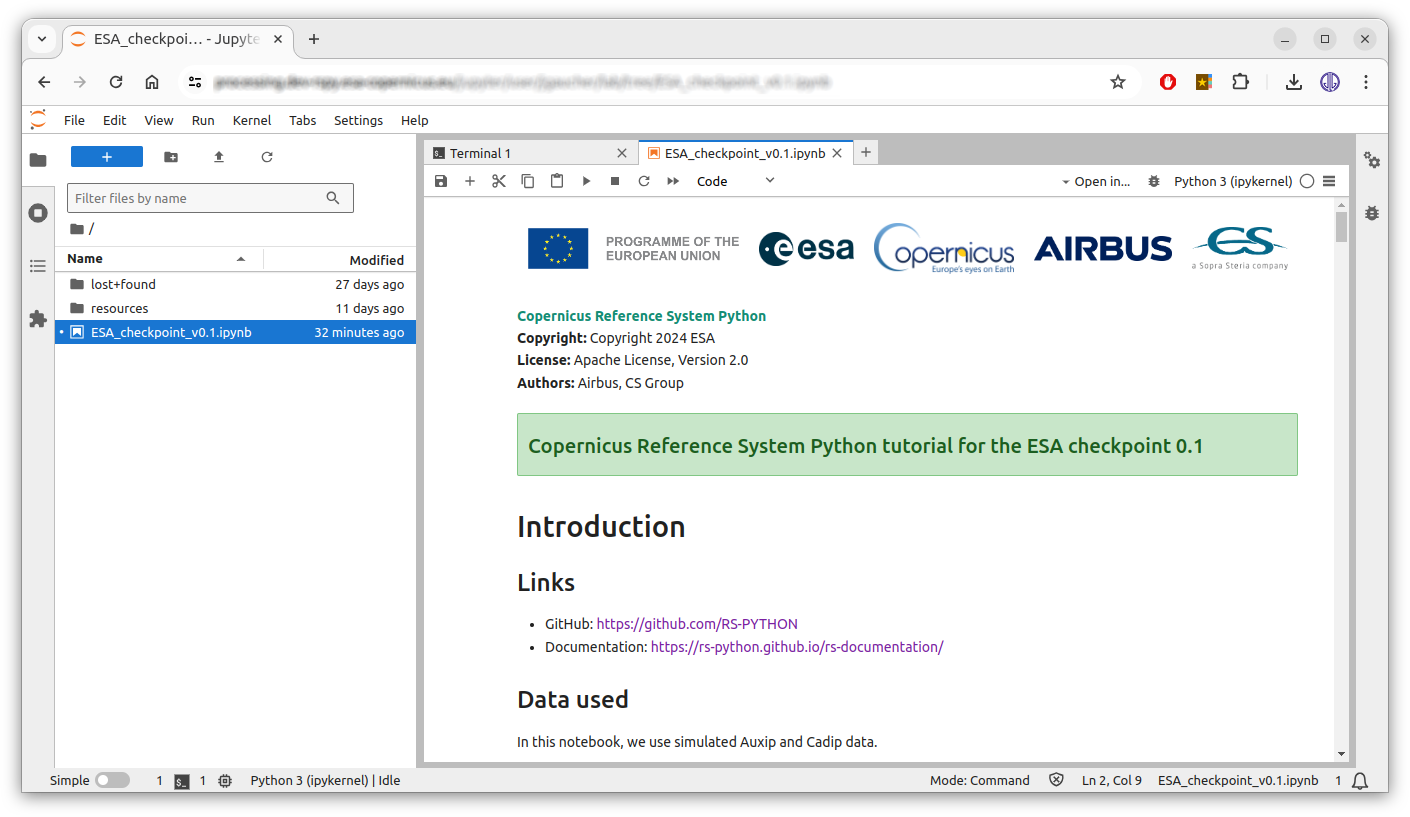Save the notebook with the floppy icon
The width and height of the screenshot is (1410, 817).
pyautogui.click(x=441, y=181)
